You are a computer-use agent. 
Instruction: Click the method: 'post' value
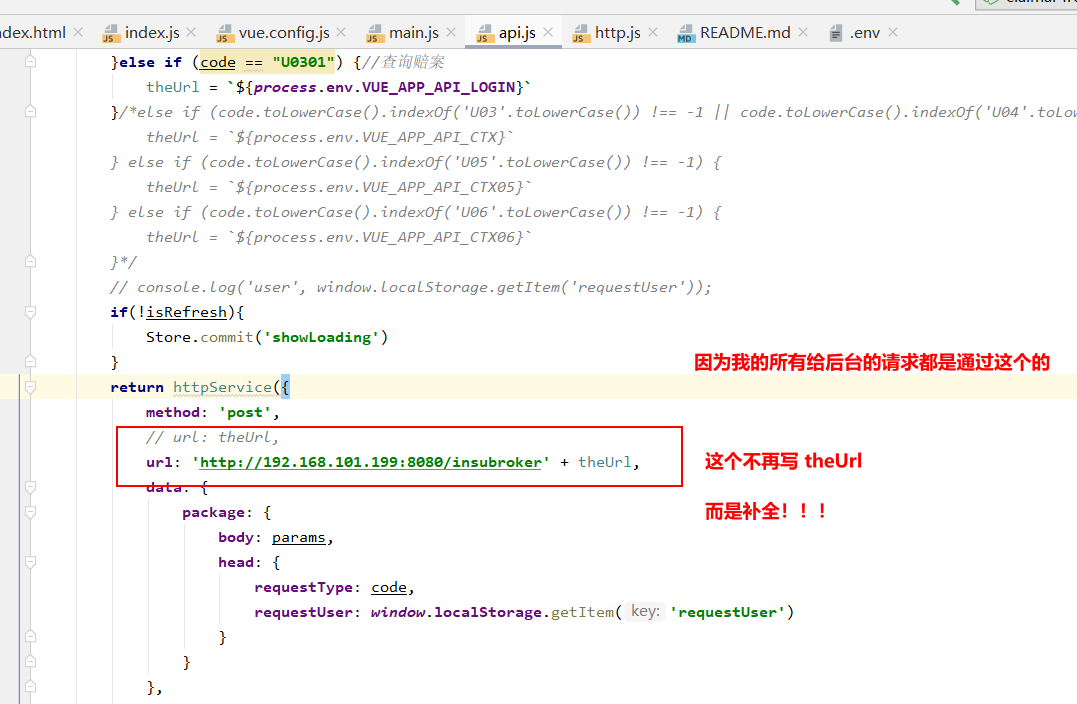245,413
